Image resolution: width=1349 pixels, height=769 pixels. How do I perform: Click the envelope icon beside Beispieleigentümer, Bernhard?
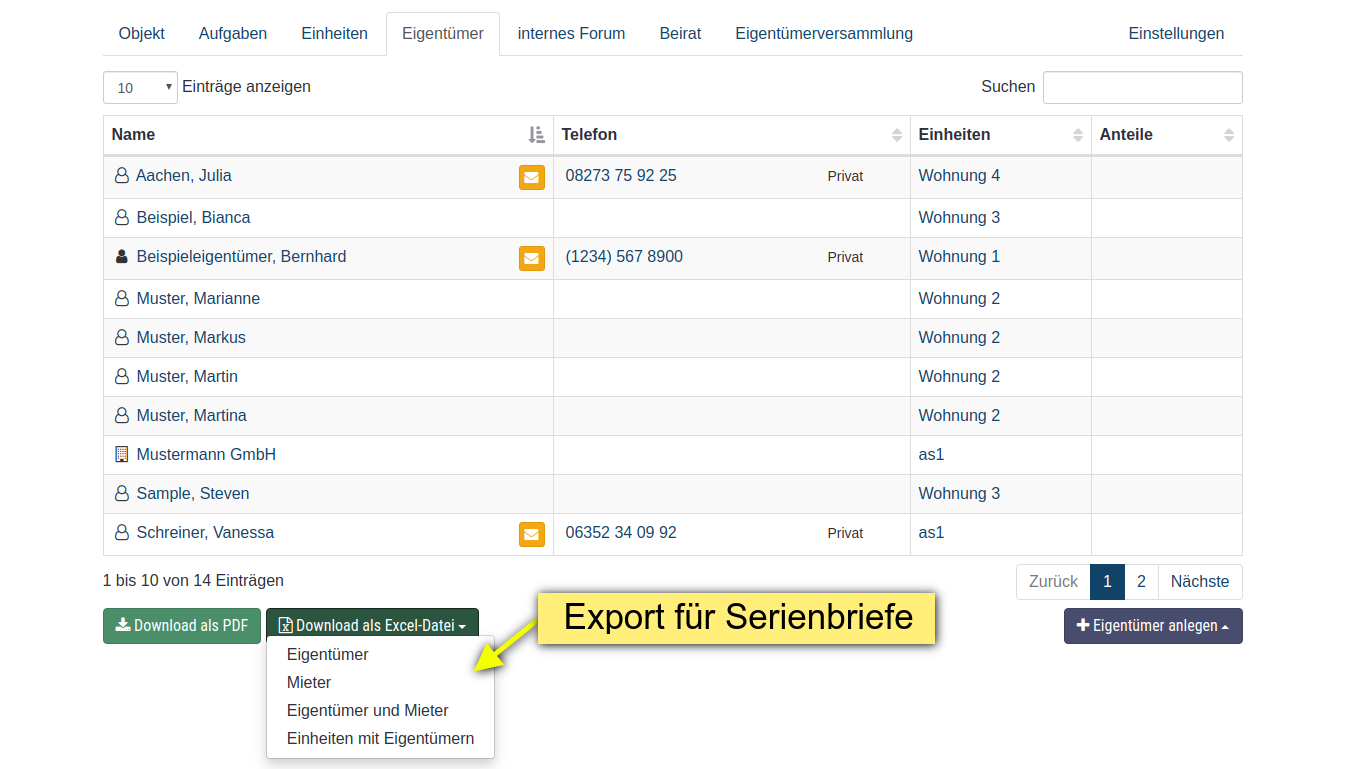(x=531, y=258)
